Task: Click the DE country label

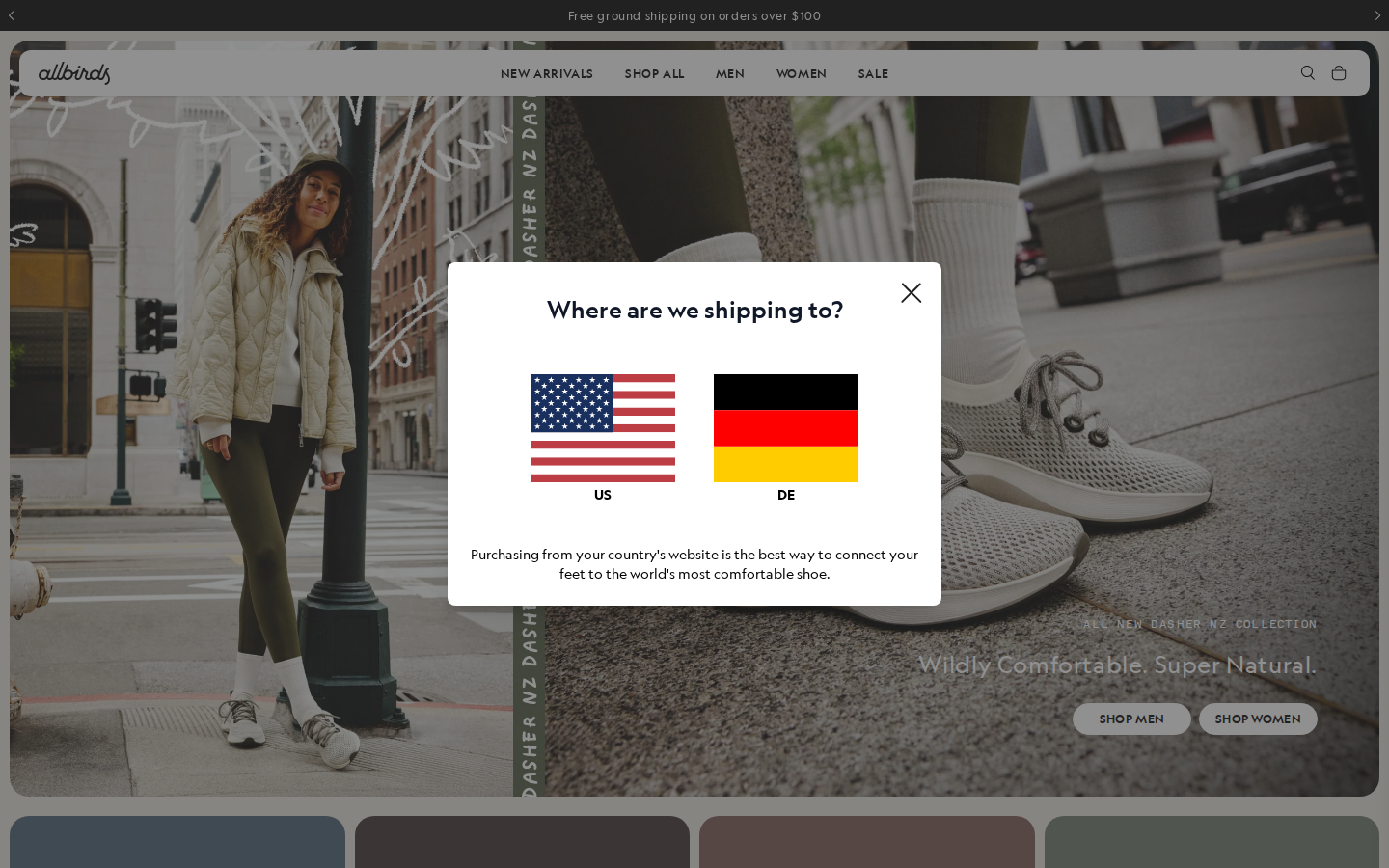Action: point(786,495)
